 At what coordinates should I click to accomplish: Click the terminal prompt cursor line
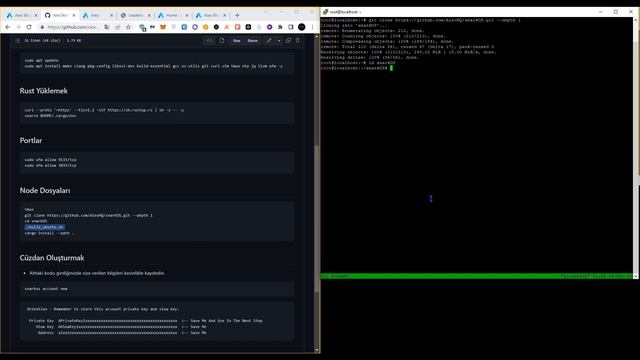(x=357, y=68)
